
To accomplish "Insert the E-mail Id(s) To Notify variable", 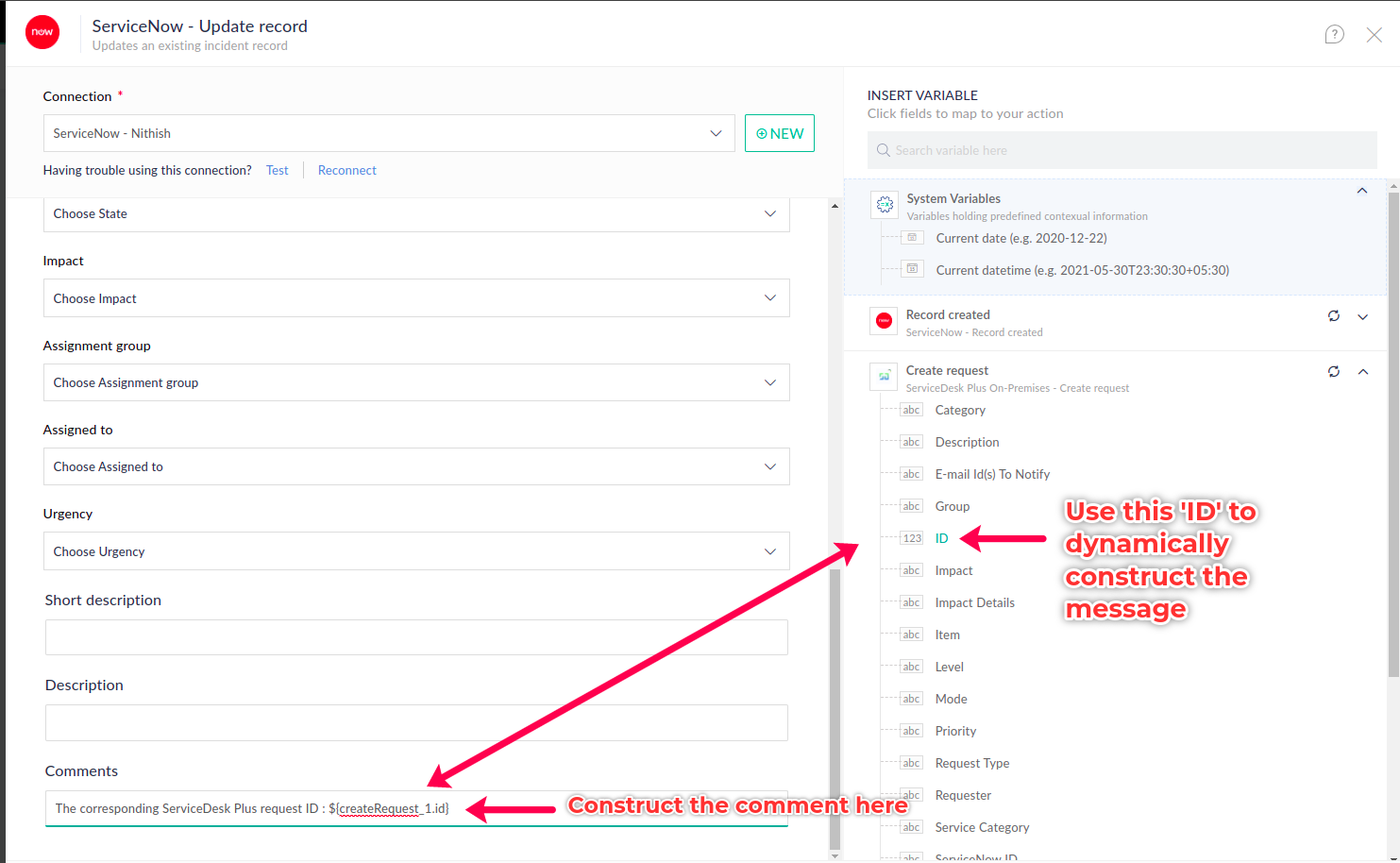I will (992, 474).
